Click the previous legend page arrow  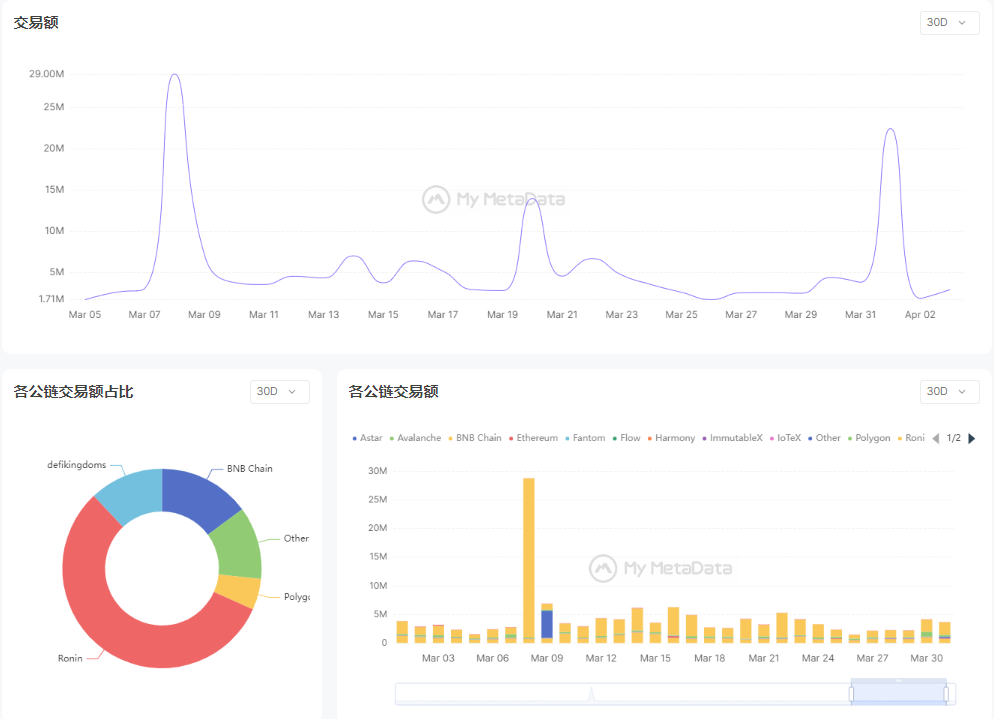point(936,438)
